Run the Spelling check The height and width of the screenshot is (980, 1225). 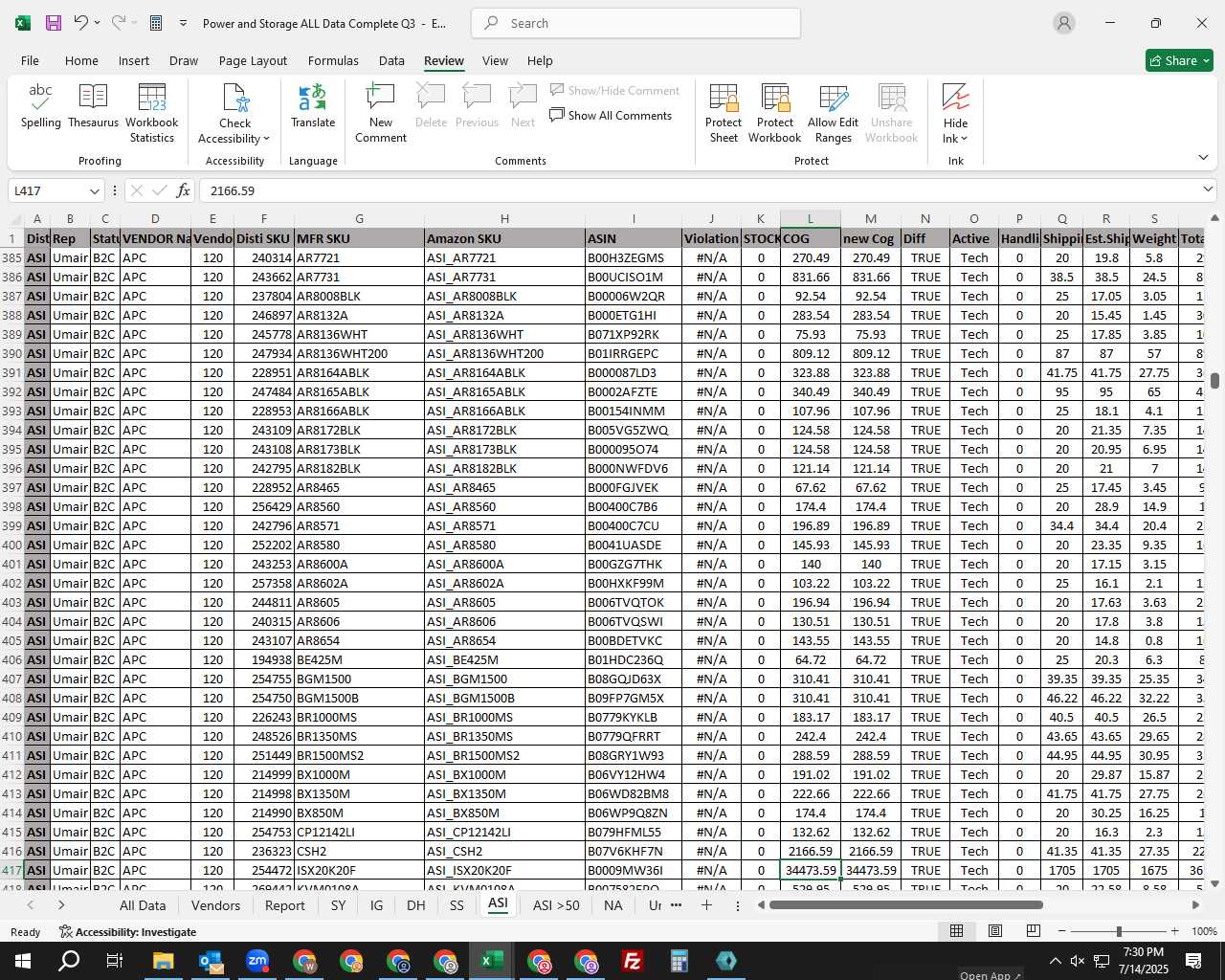click(41, 106)
